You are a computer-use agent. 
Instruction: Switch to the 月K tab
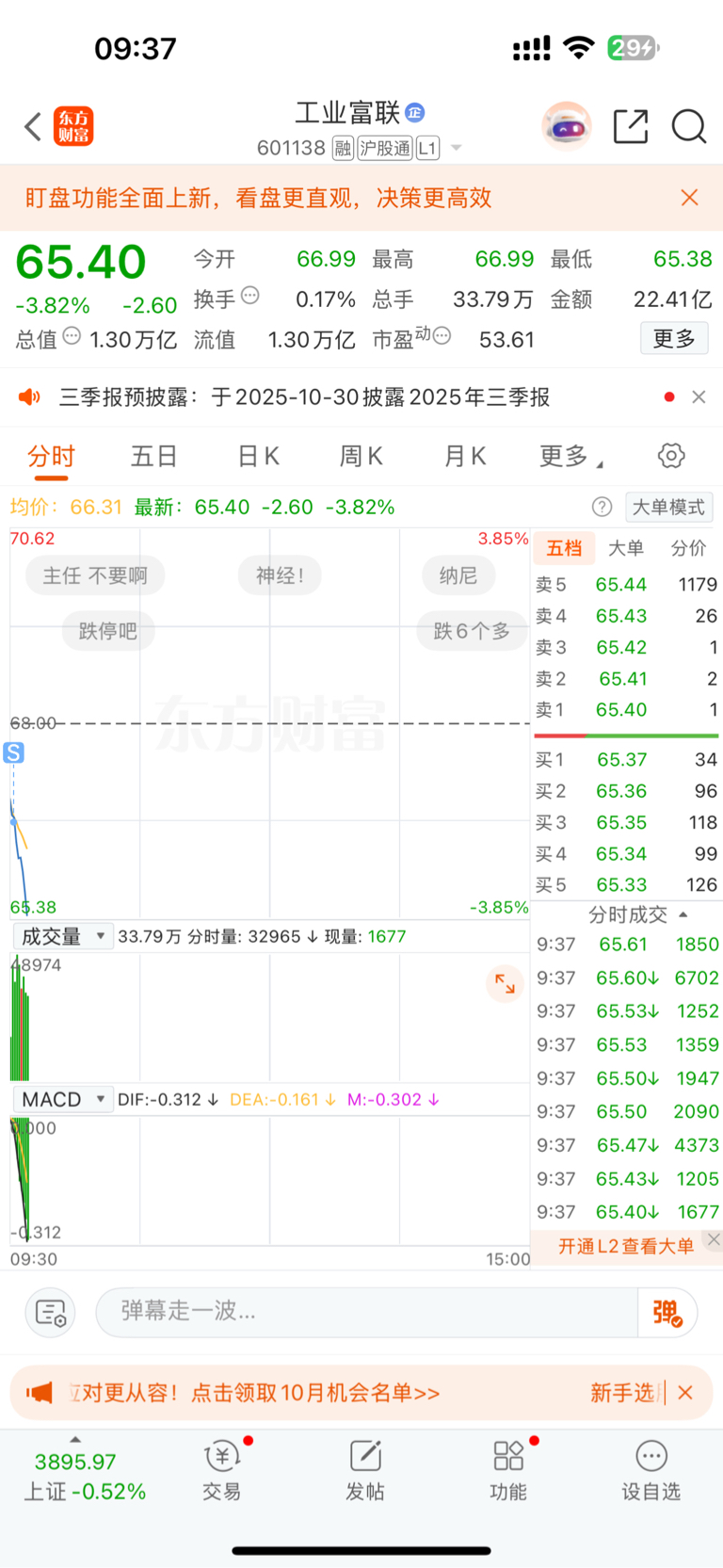pos(465,457)
